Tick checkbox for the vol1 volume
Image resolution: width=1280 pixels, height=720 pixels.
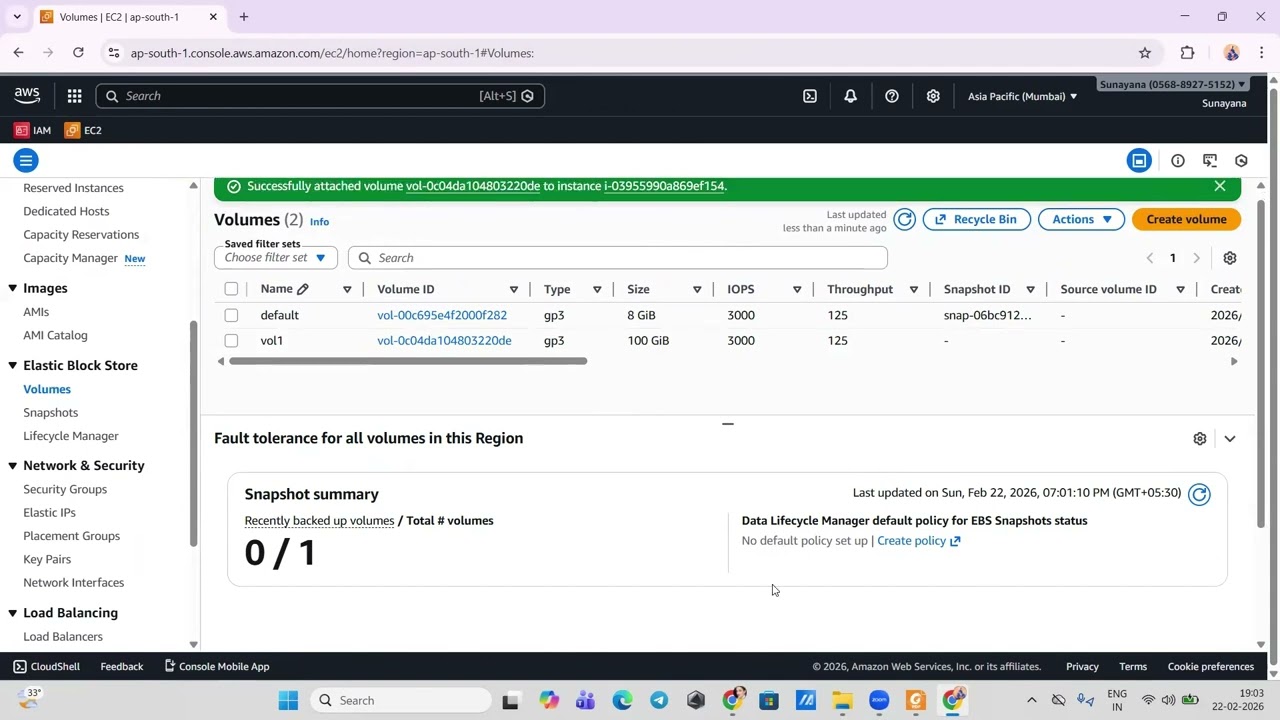pos(231,341)
